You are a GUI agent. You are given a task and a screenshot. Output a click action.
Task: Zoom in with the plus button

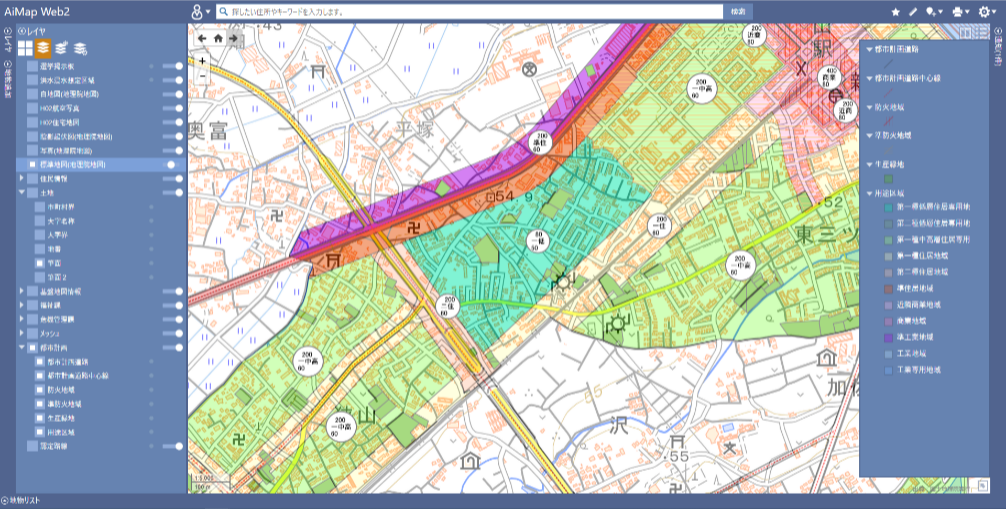(x=202, y=60)
